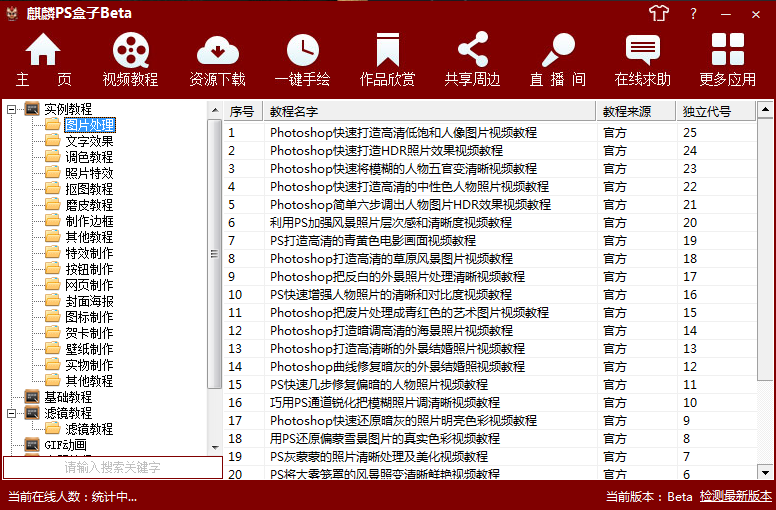Select row Photoshop打造高清的草原风景图片视频教程

click(x=490, y=259)
